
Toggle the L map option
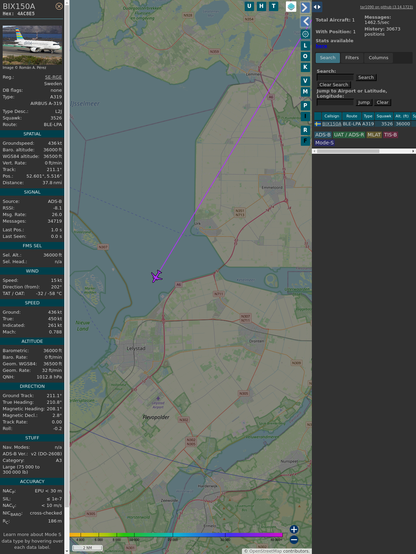tap(305, 46)
